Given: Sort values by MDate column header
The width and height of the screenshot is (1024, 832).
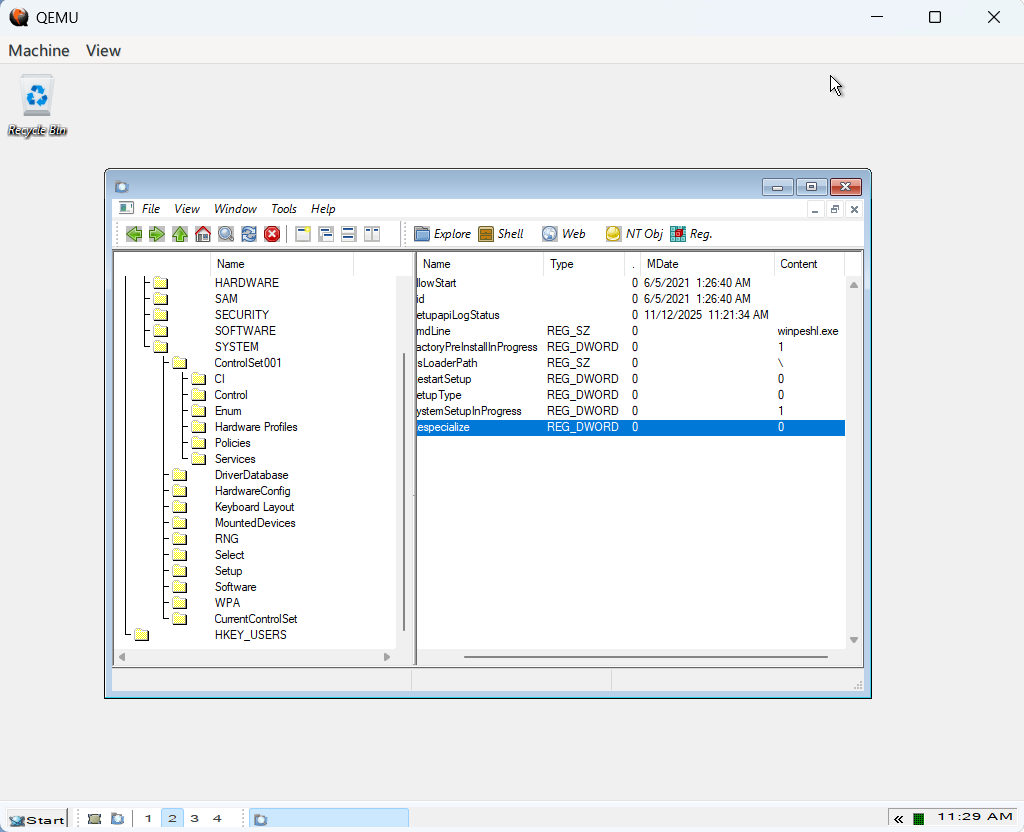Looking at the screenshot, I should (662, 264).
